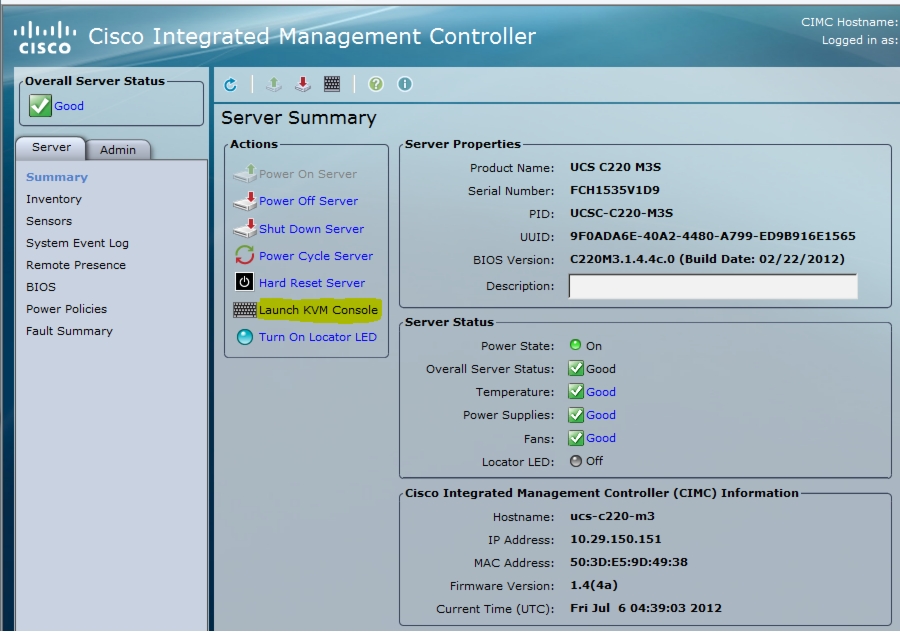Click the Good link under Overall Server Status panel
The width and height of the screenshot is (900, 632).
pos(69,106)
